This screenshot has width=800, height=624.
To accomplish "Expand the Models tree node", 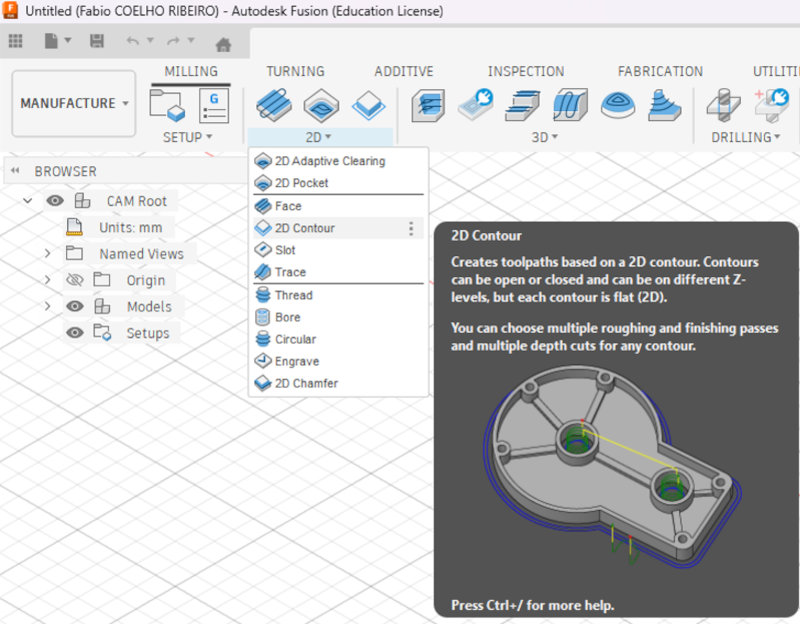I will (x=47, y=306).
